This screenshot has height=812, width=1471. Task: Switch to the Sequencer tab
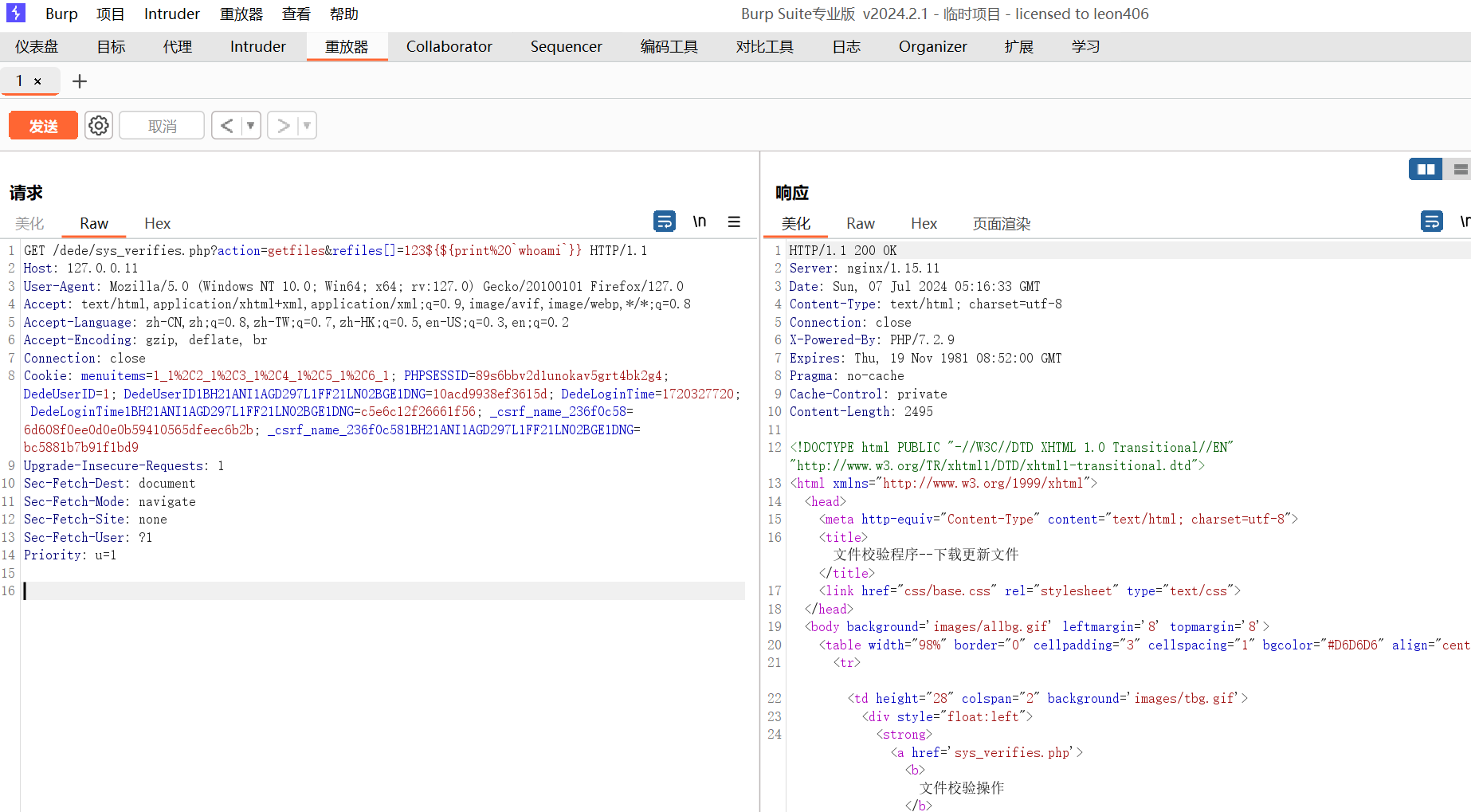point(567,46)
